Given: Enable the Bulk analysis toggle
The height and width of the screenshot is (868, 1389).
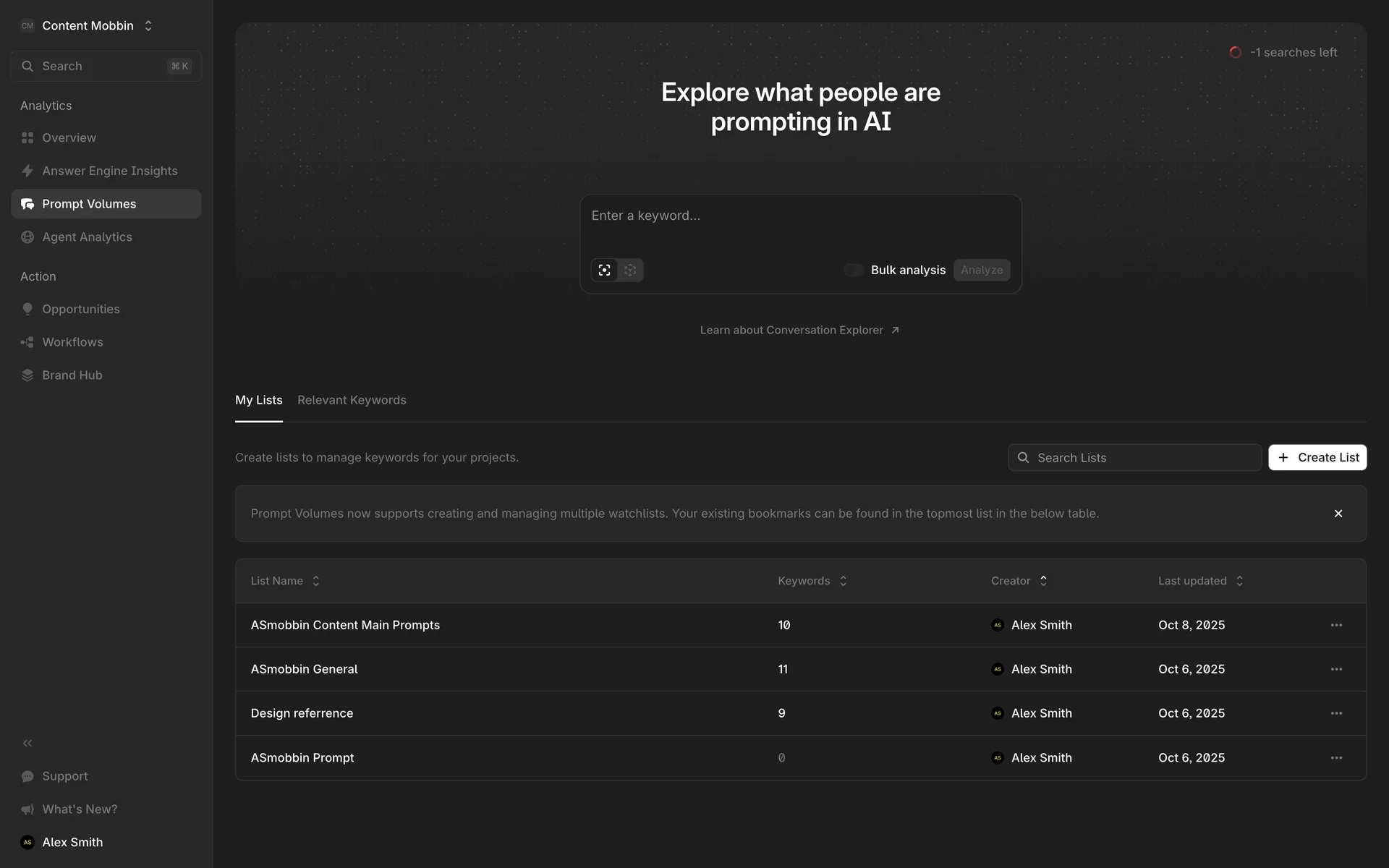Looking at the screenshot, I should coord(854,270).
